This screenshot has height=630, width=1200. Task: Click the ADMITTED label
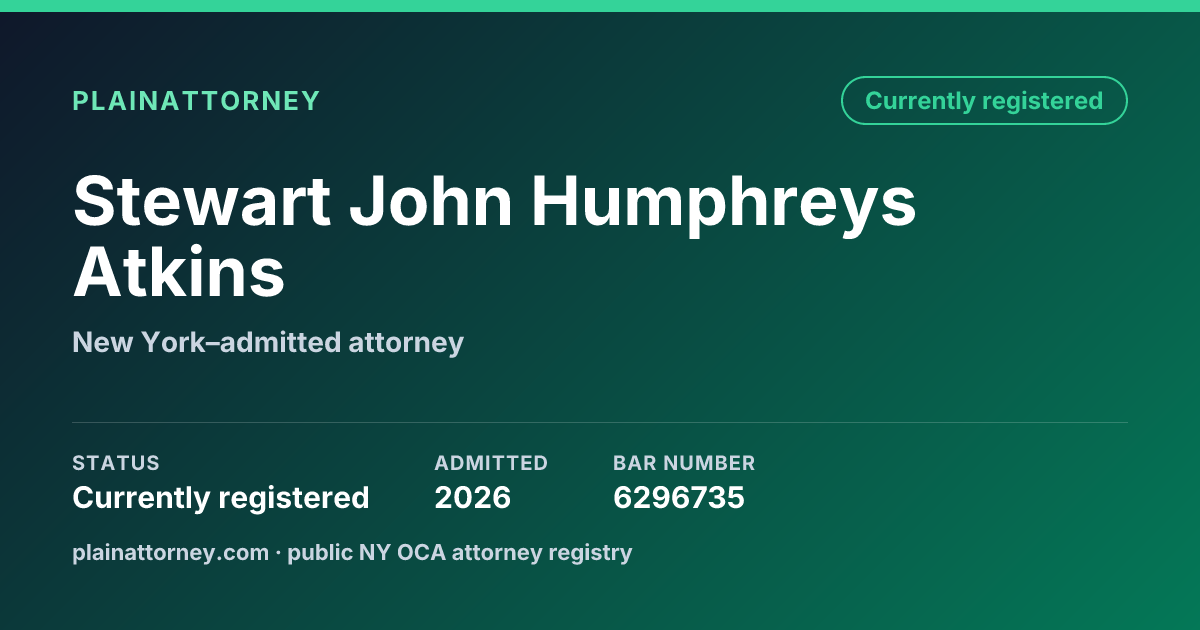(x=491, y=463)
